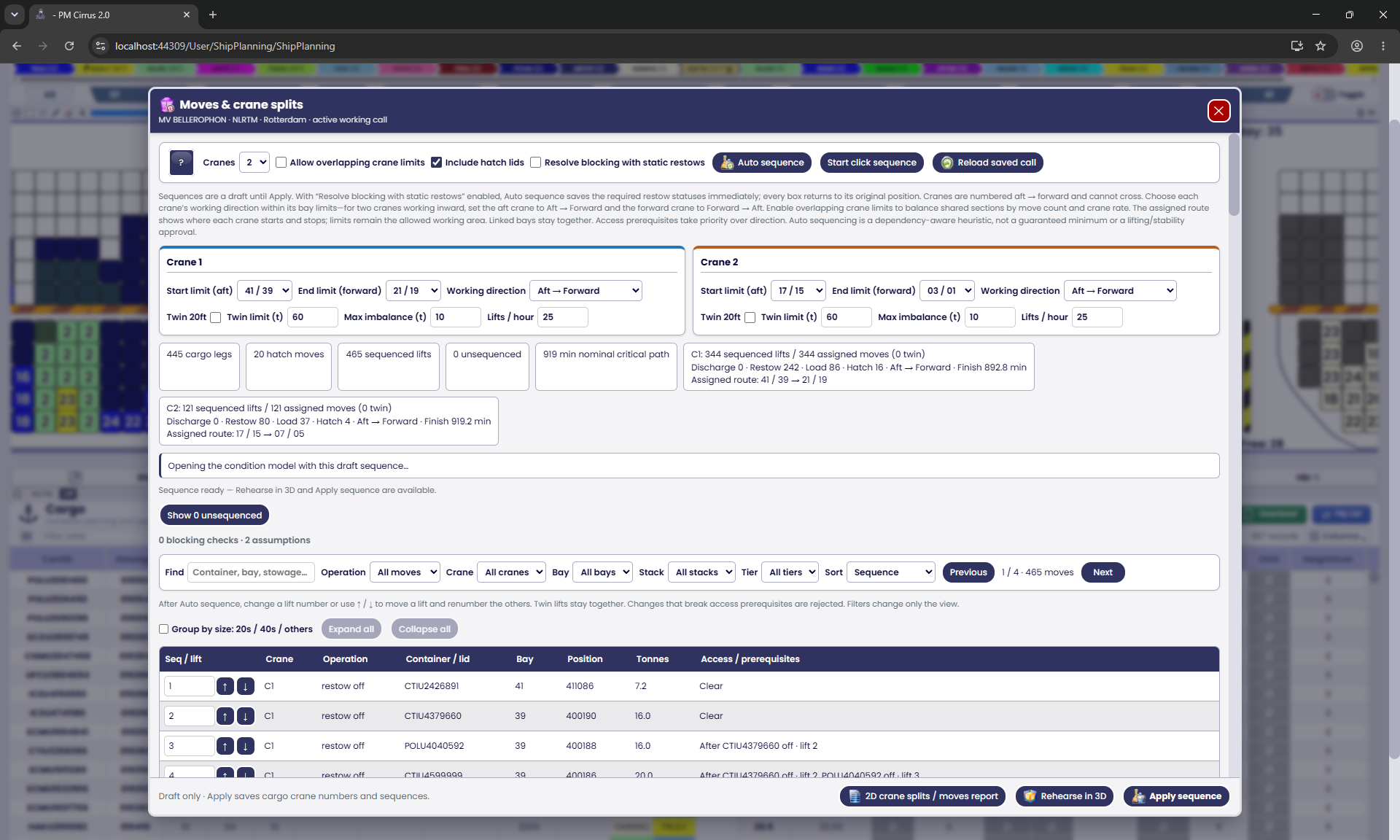Click container CTIU2426891 cell
The height and width of the screenshot is (840, 1400).
pos(432,686)
